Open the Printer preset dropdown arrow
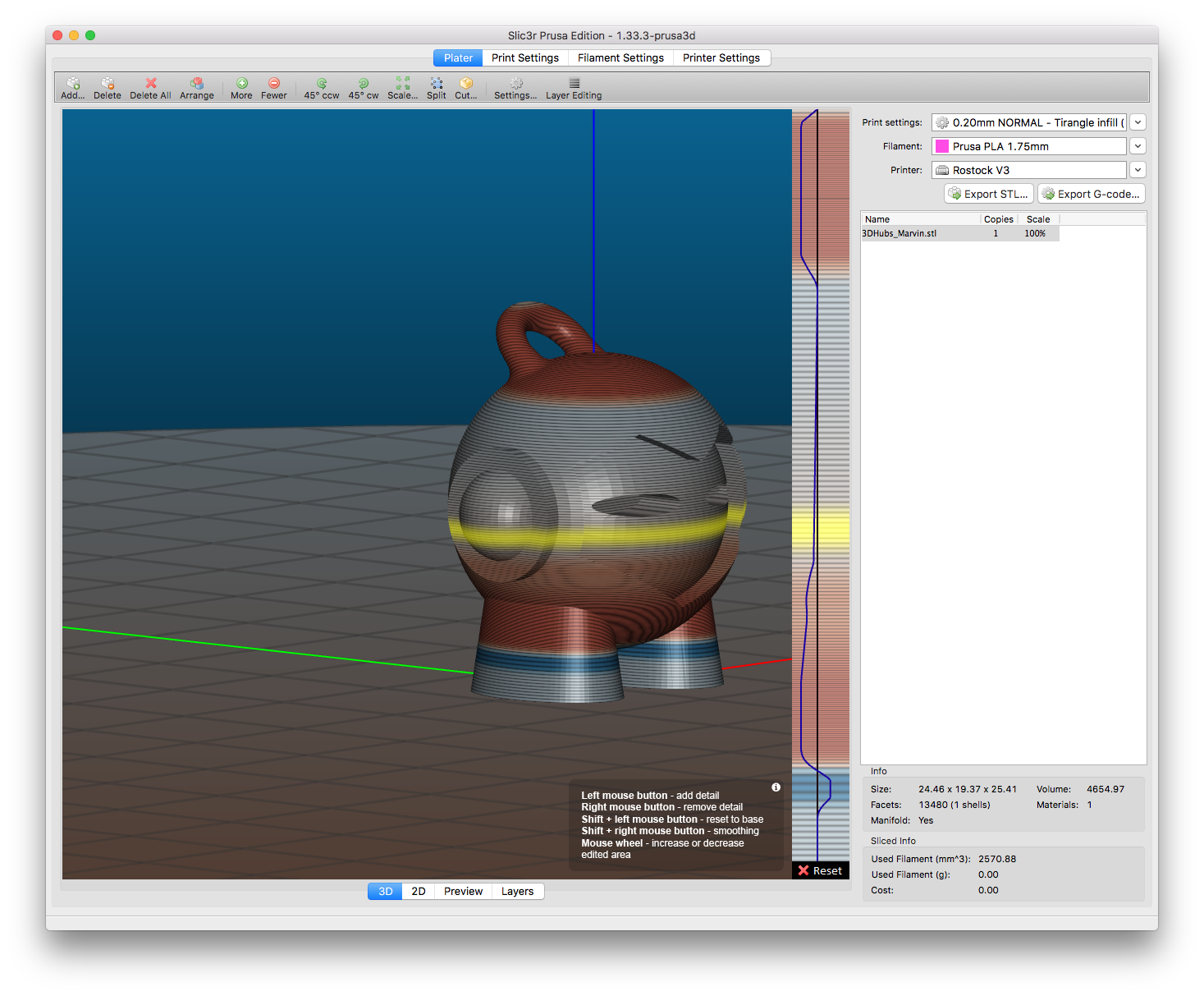This screenshot has width=1204, height=996. (x=1138, y=170)
